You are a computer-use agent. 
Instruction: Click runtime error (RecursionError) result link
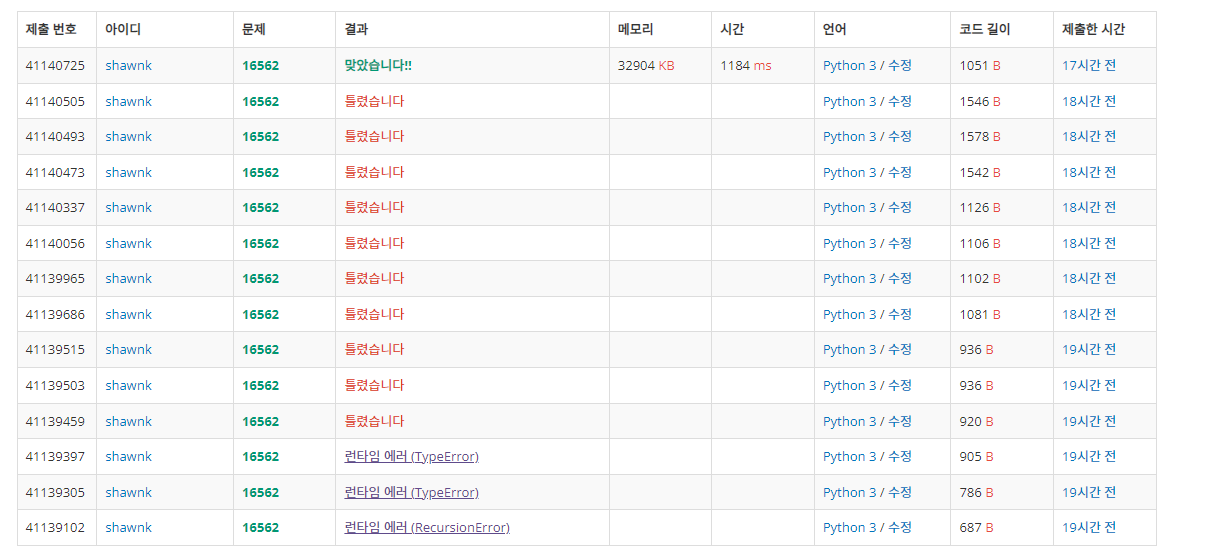[427, 527]
